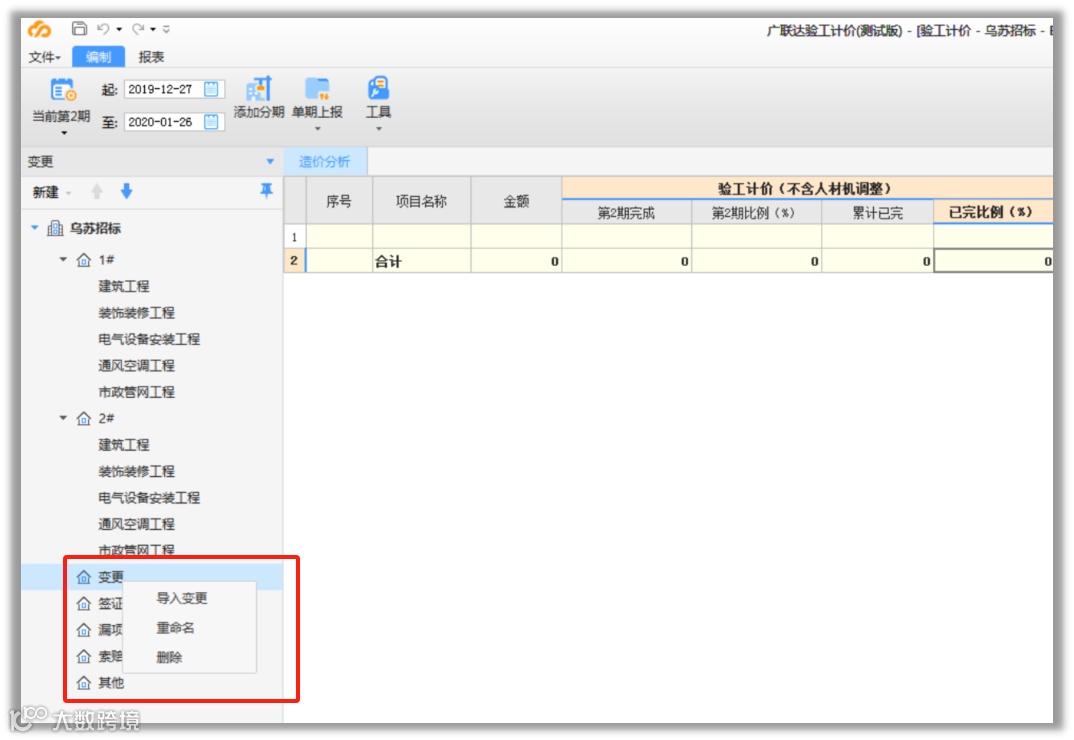The height and width of the screenshot is (740, 1074).
Task: Select 电气设备安装工程 under 1#
Action: coord(149,339)
